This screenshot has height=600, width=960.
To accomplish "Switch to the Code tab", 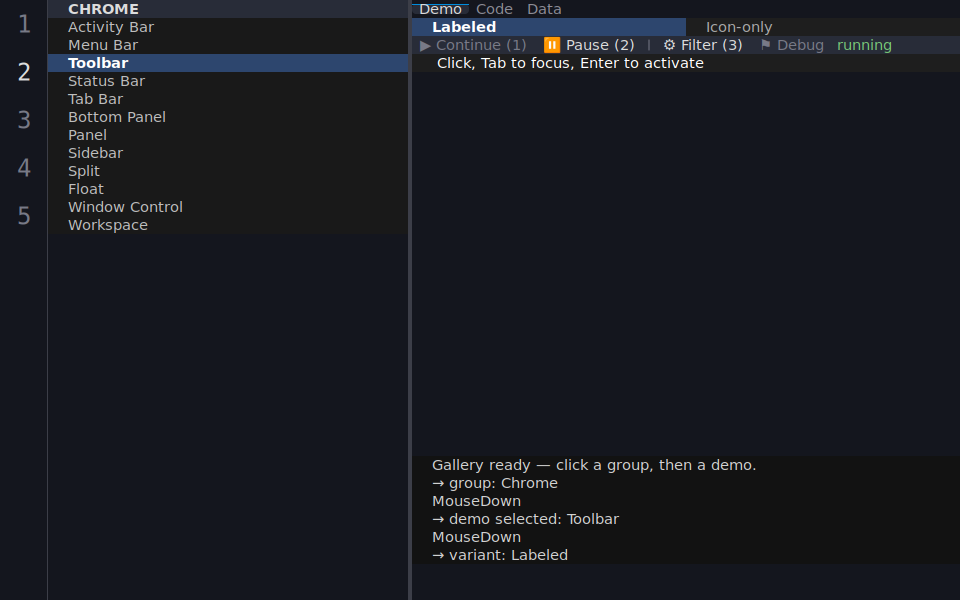I will point(494,9).
